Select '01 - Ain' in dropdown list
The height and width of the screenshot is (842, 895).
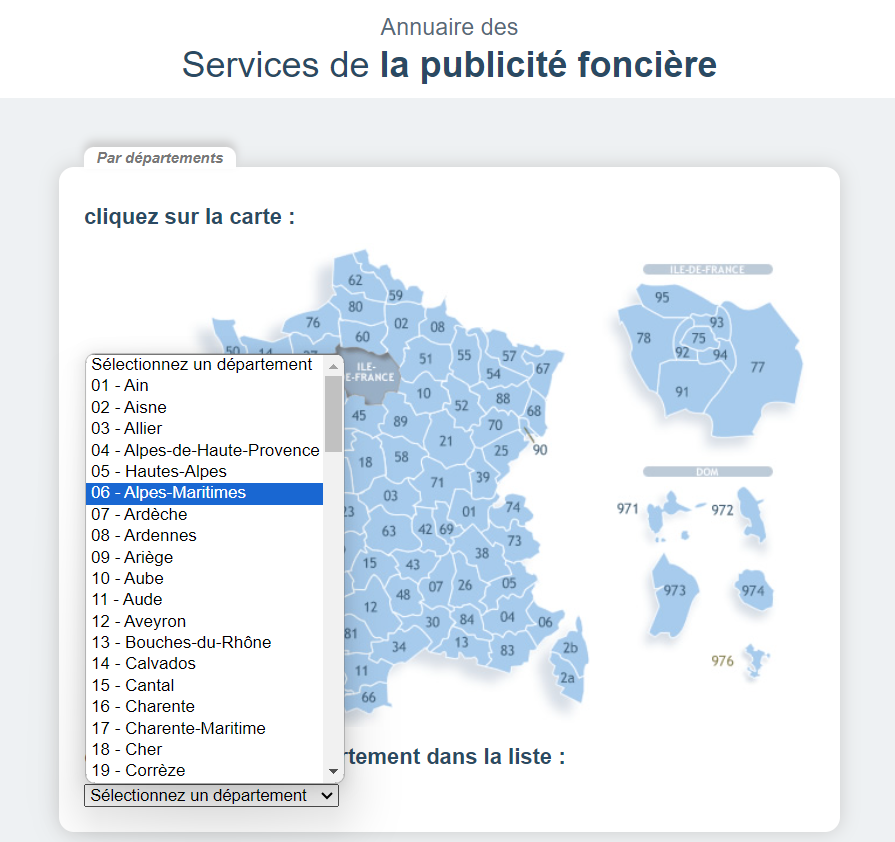point(204,385)
